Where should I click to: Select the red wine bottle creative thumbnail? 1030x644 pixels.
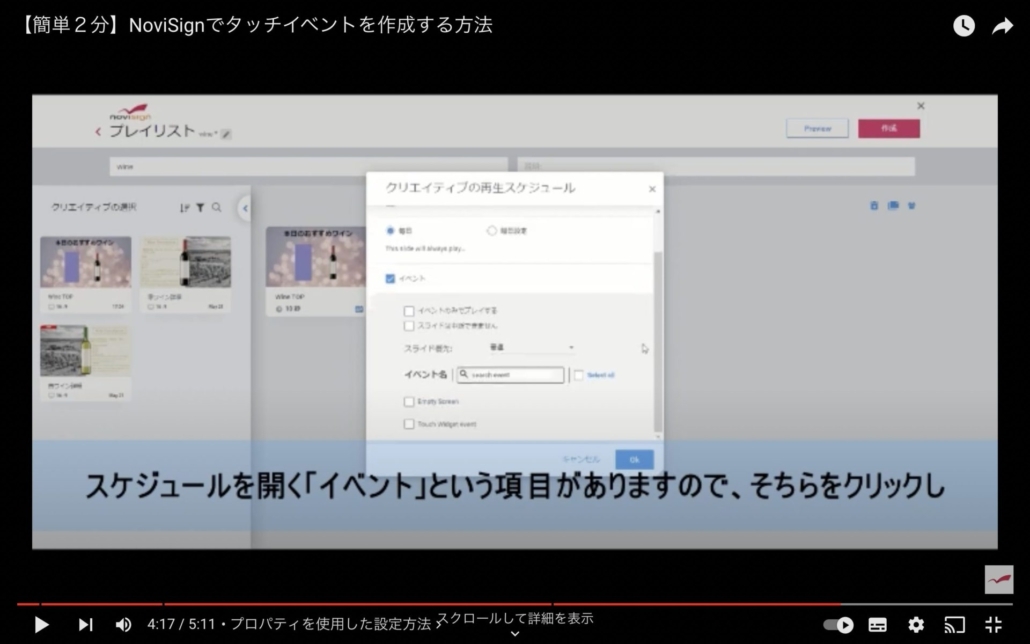186,262
